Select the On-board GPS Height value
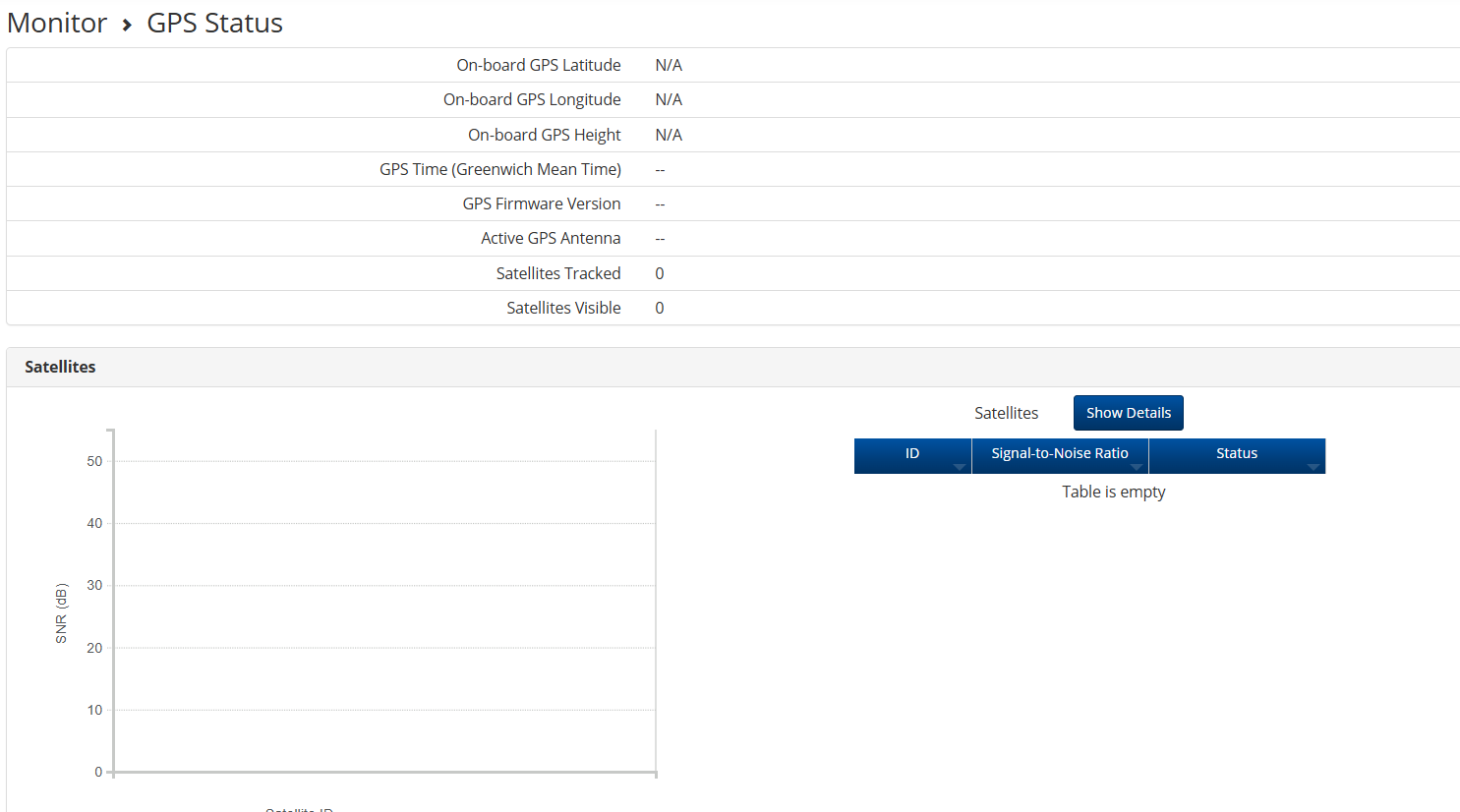 [x=669, y=135]
